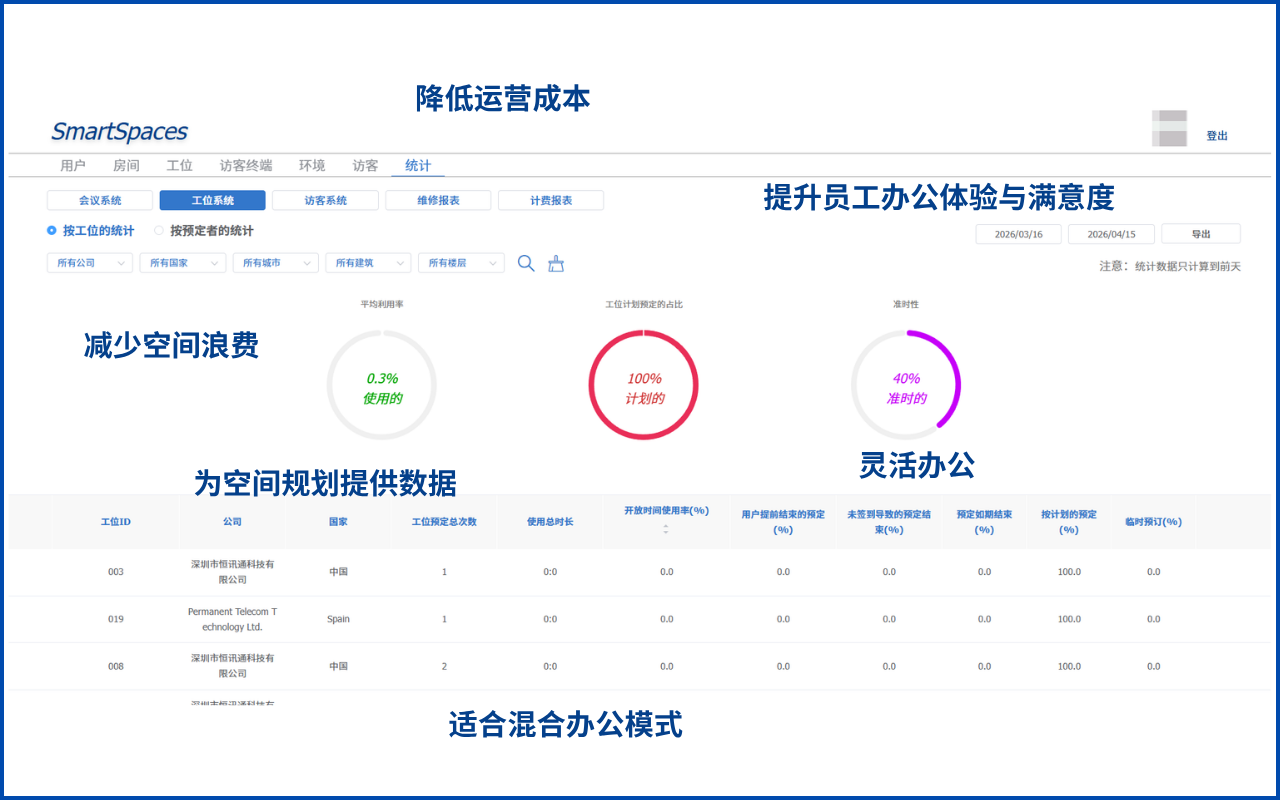Click the blurred user avatar
Viewport: 1280px width, 800px height.
[1170, 129]
